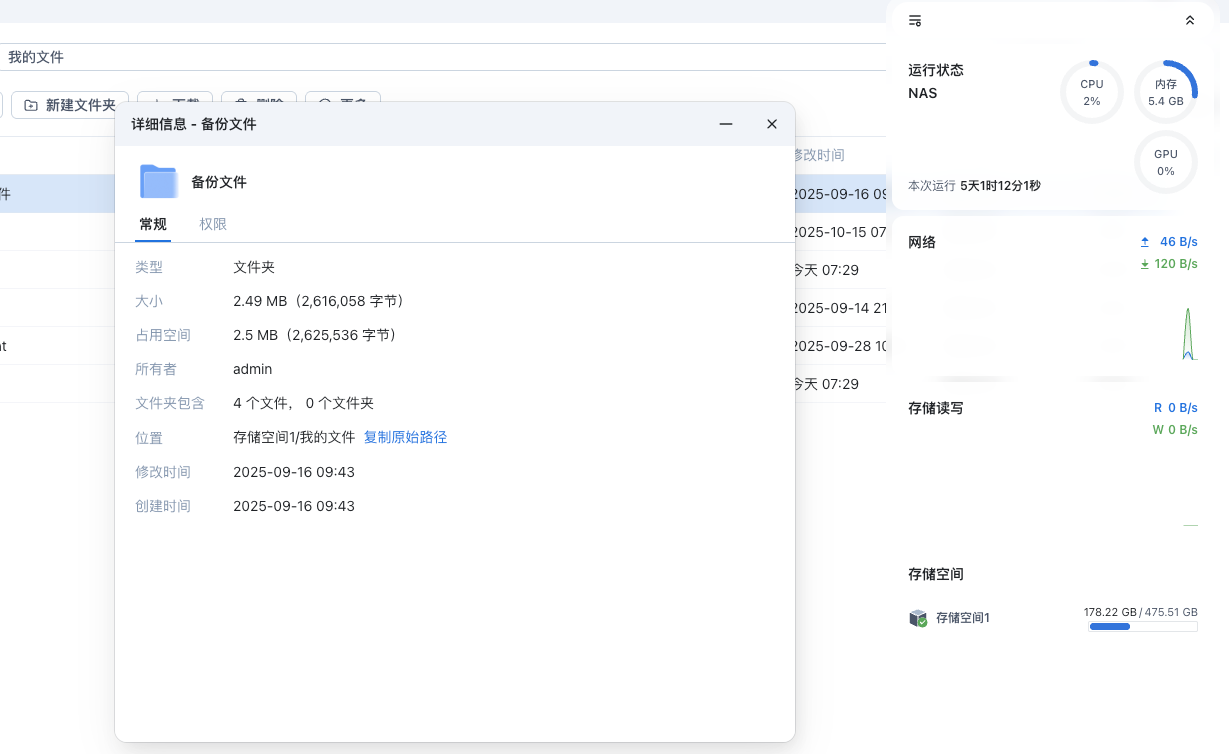The height and width of the screenshot is (754, 1229).
Task: Click the CPU usage gauge
Action: click(x=1091, y=91)
